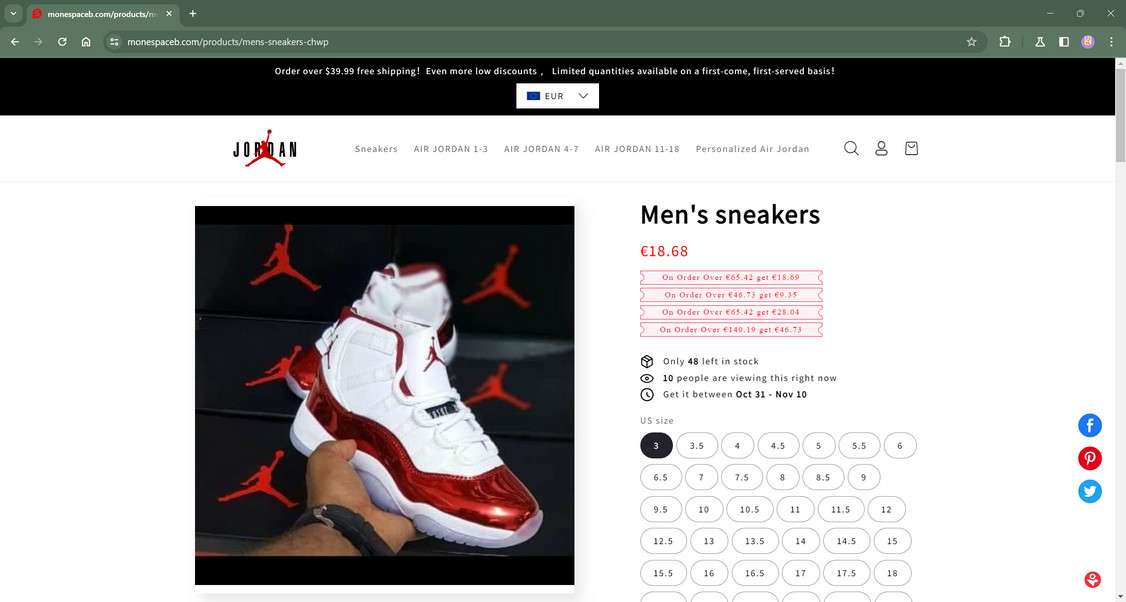This screenshot has width=1126, height=602.
Task: Share product on Twitter
Action: tap(1089, 491)
